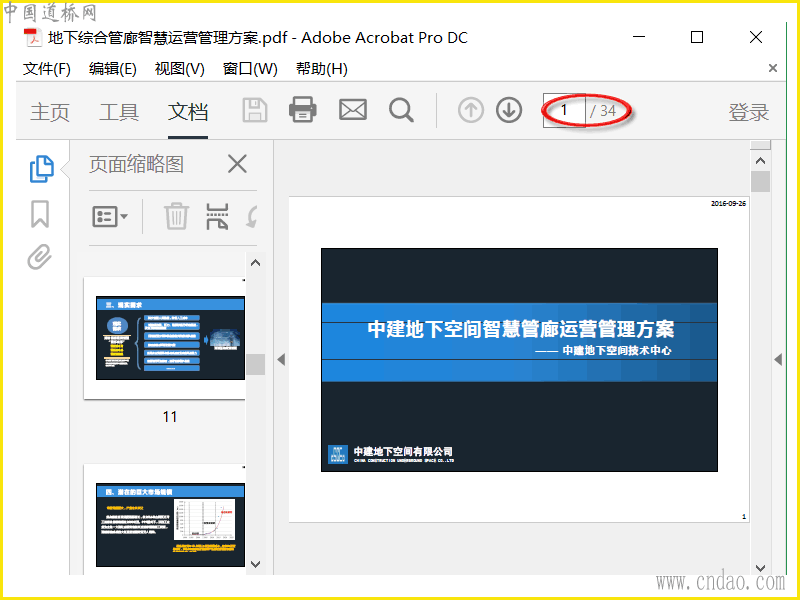Go to next page down arrow
Viewport: 800px width, 600px height.
tap(509, 110)
